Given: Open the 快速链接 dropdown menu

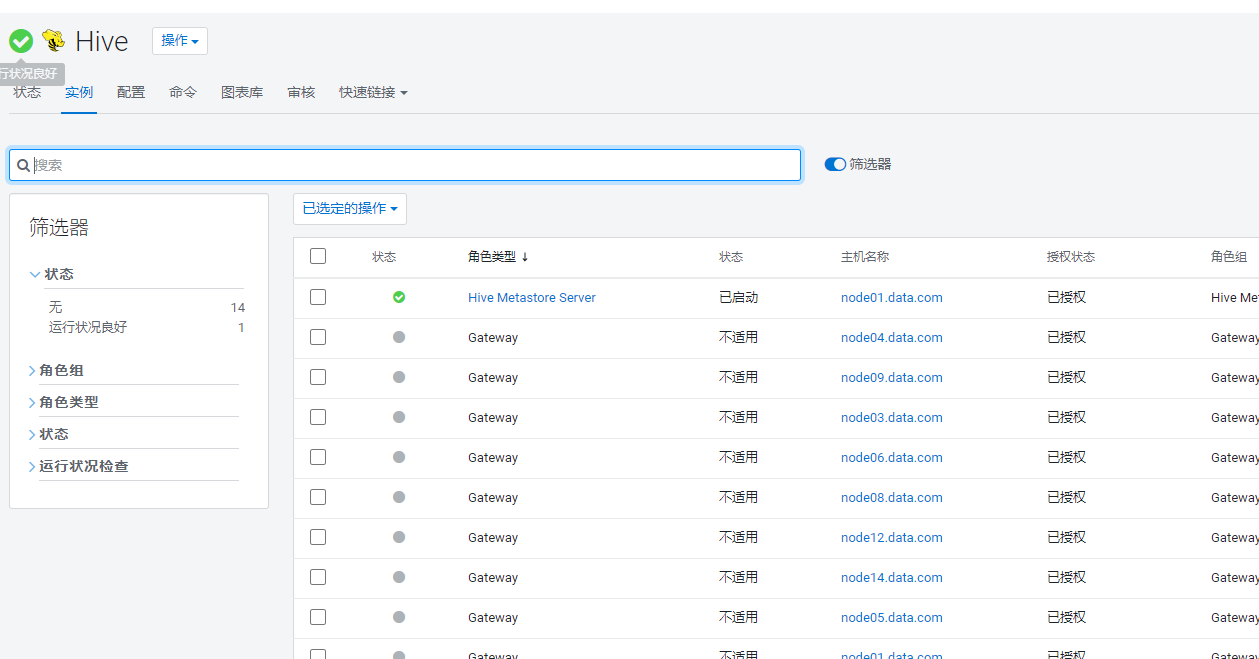Looking at the screenshot, I should click(x=373, y=92).
